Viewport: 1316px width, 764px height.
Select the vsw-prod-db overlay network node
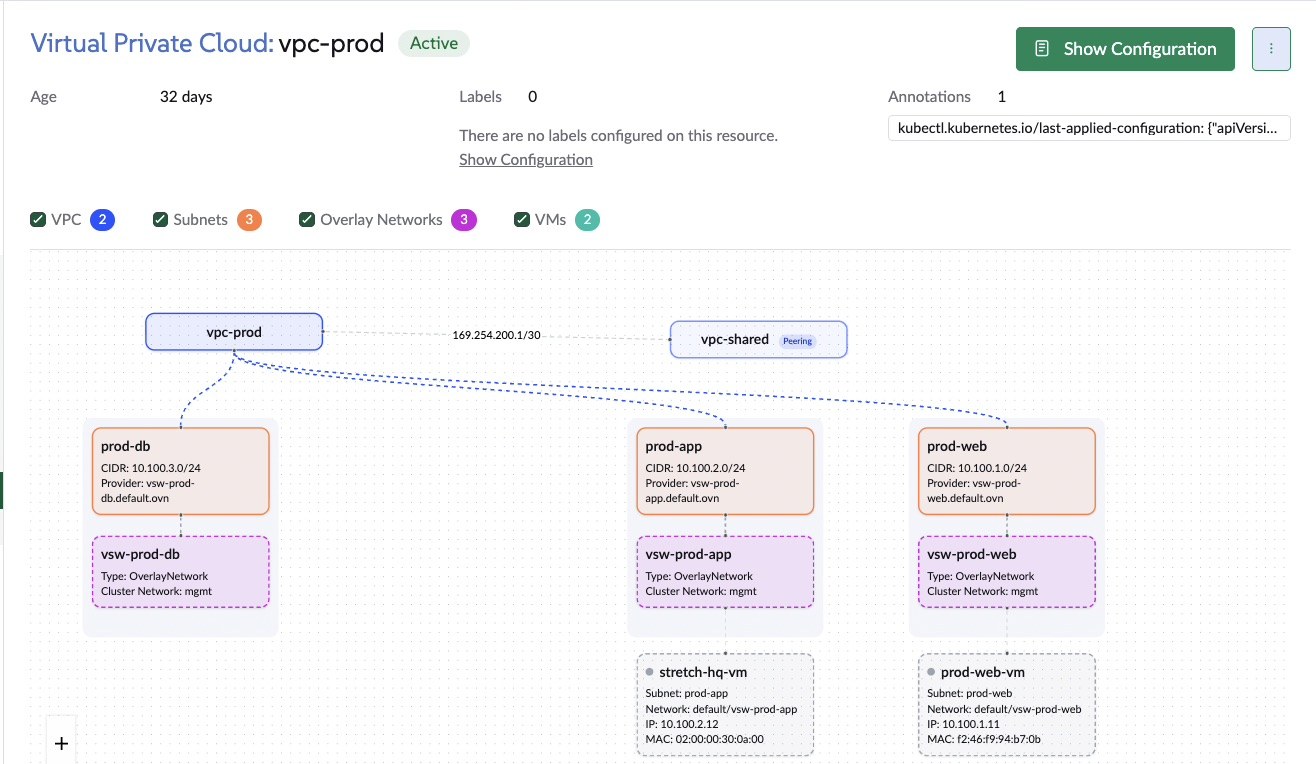[180, 572]
